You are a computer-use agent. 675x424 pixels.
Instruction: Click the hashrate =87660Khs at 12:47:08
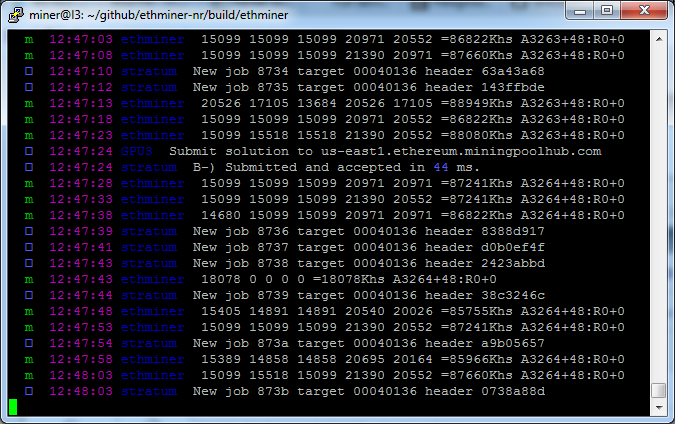(477, 55)
